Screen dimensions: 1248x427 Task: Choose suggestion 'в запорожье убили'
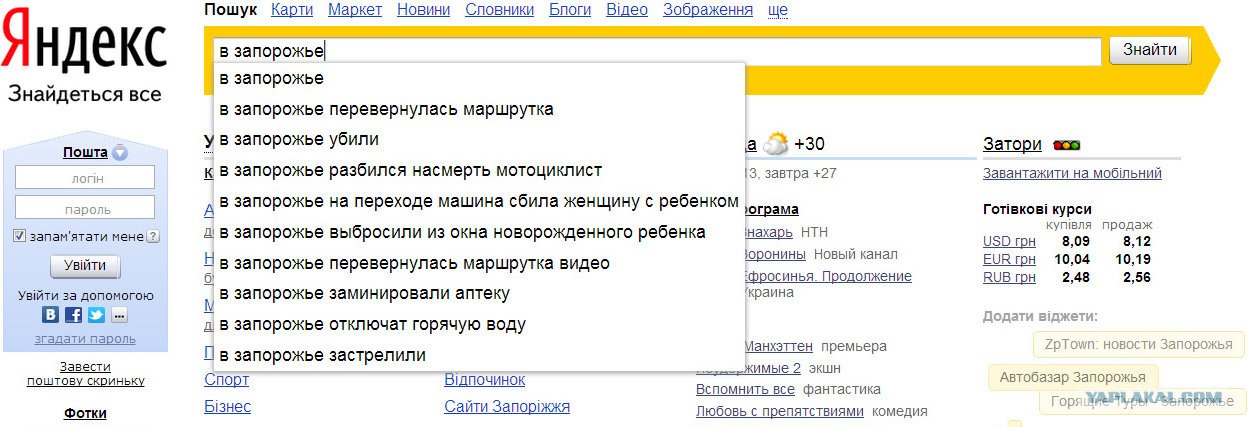click(x=479, y=139)
